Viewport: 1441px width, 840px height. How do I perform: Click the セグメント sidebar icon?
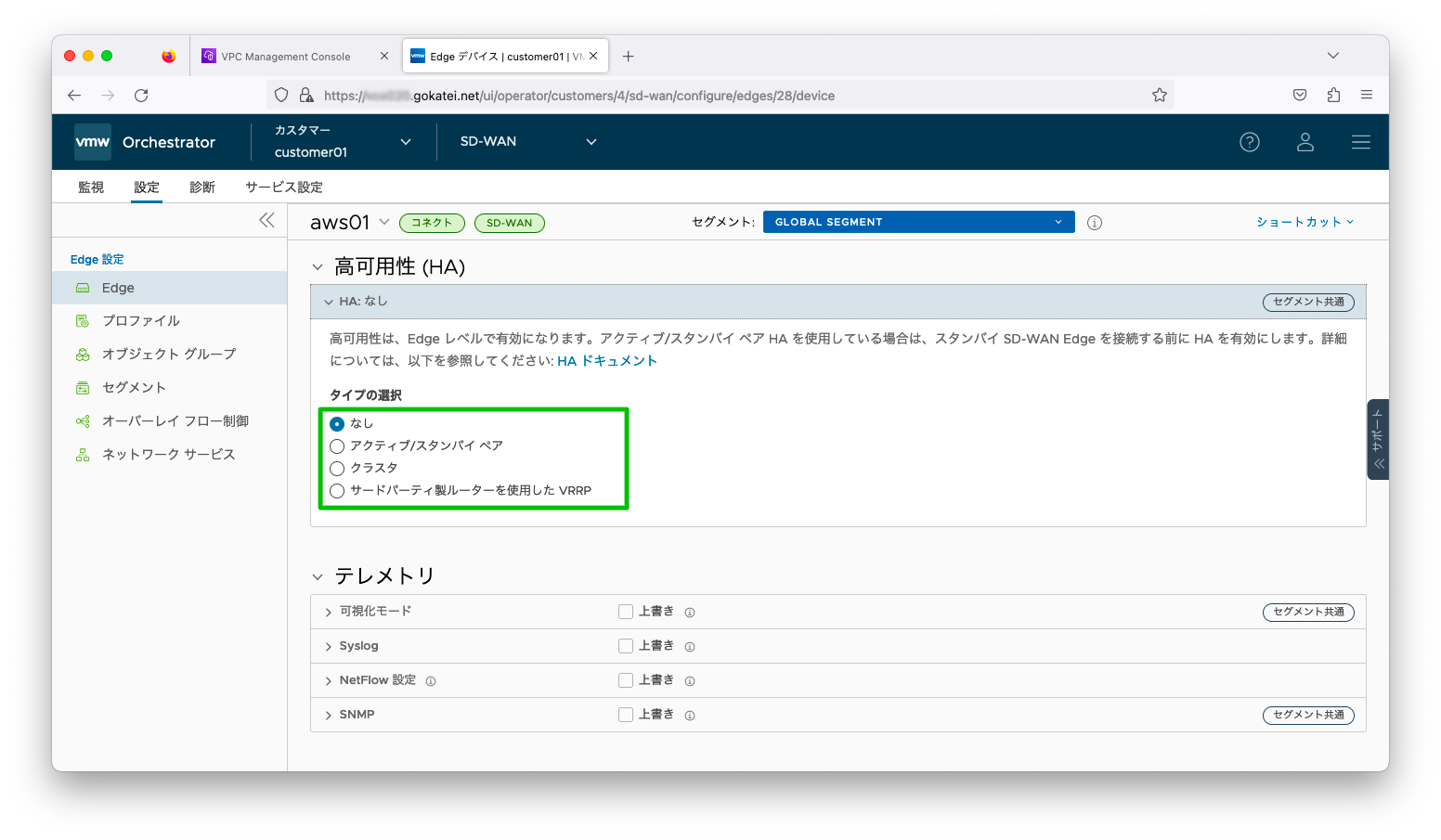(x=83, y=388)
